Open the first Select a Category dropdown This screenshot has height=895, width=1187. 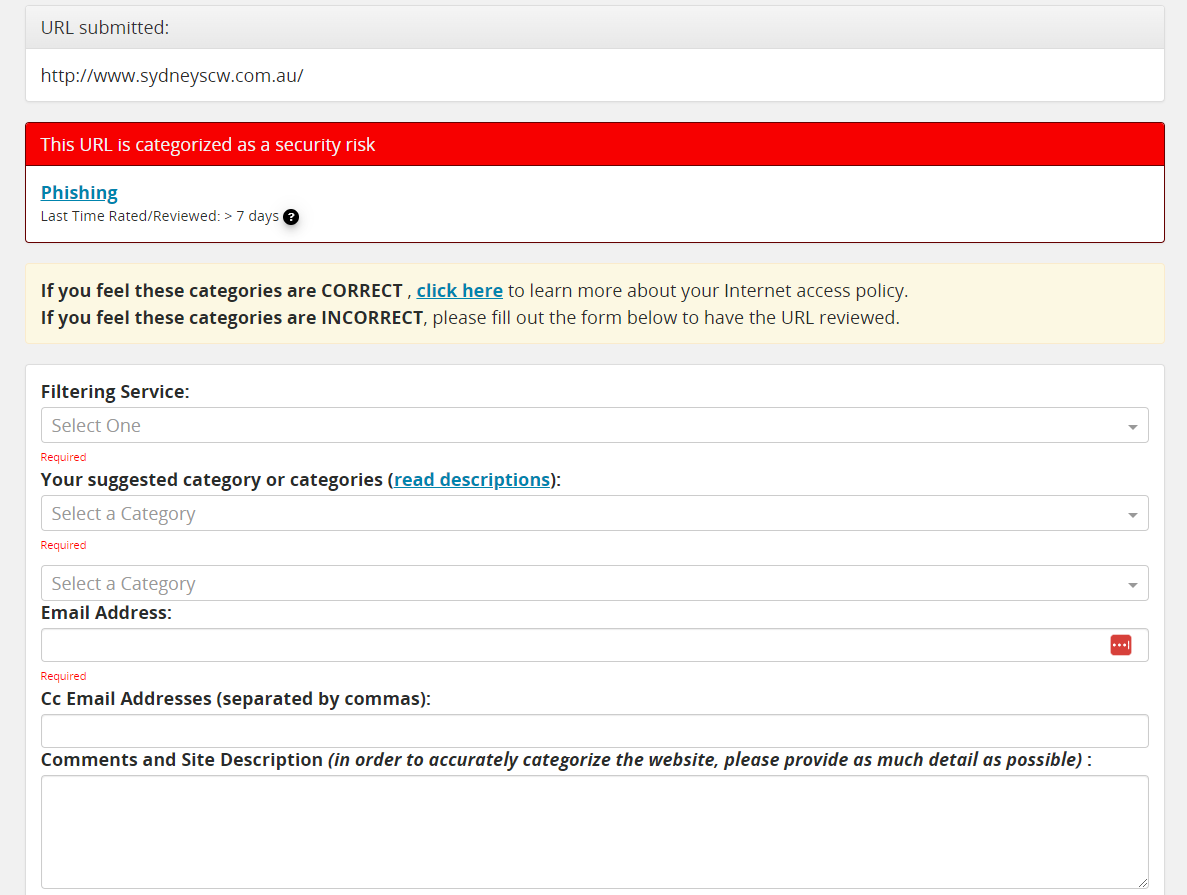tap(594, 513)
